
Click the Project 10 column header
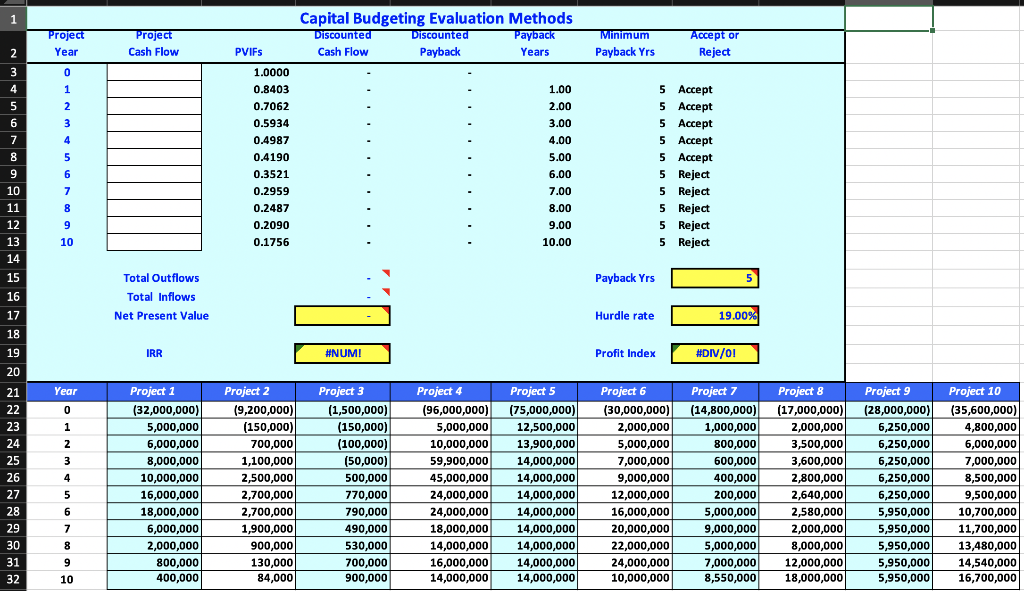(977, 391)
